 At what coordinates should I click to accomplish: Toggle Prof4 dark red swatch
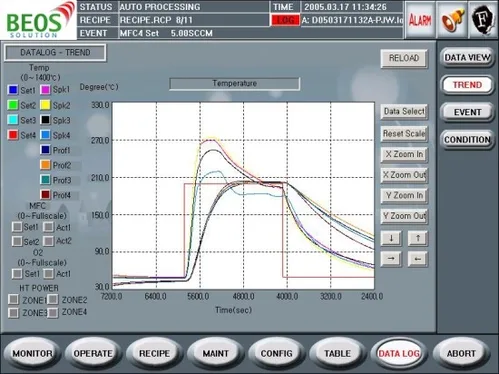tap(45, 195)
